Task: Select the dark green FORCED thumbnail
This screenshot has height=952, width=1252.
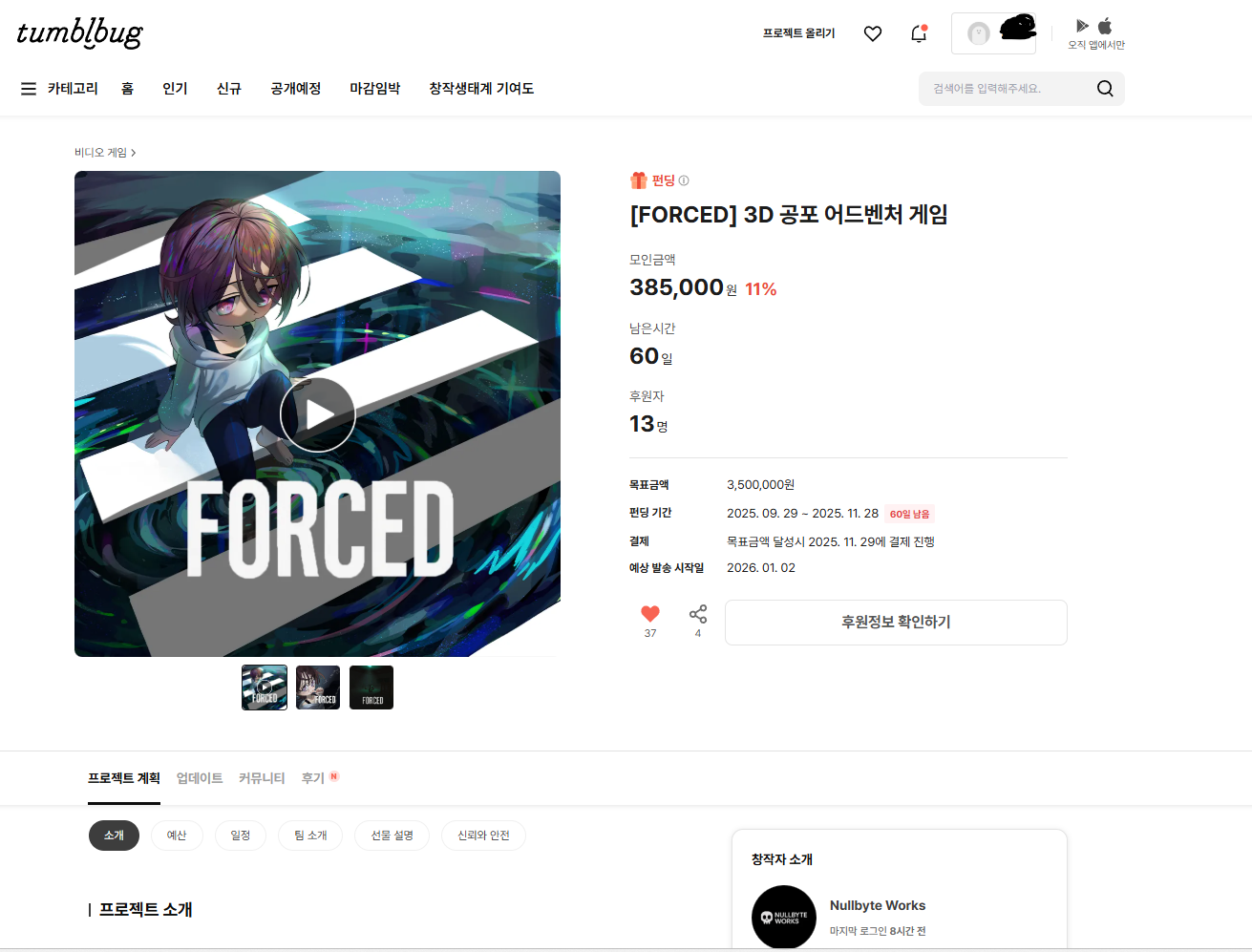Action: (371, 688)
